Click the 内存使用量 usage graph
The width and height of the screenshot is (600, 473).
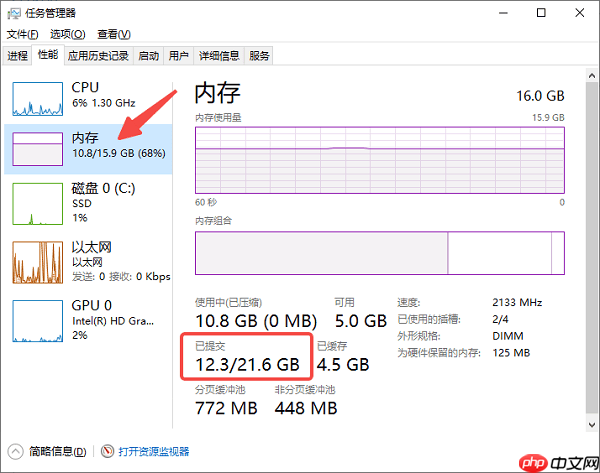click(x=379, y=160)
